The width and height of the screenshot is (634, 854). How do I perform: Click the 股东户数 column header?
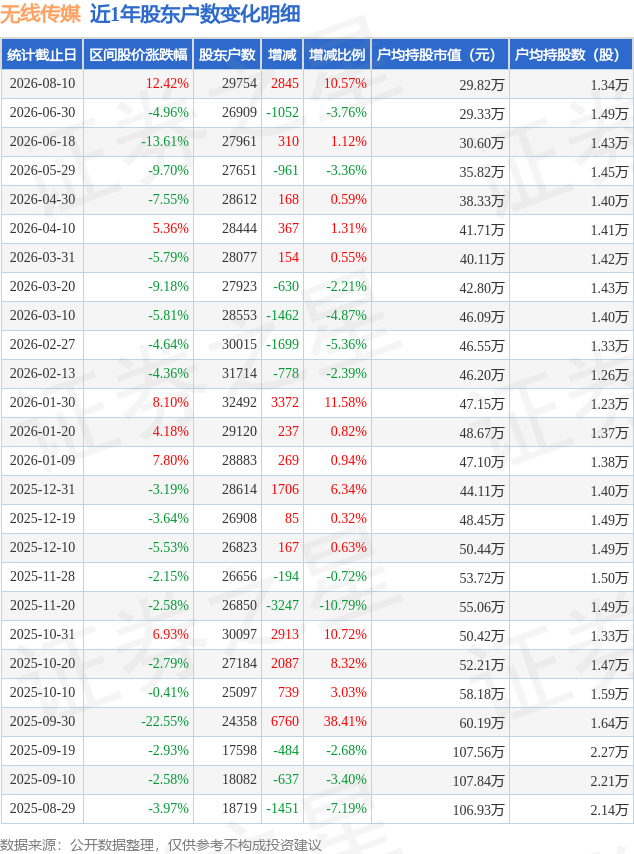(227, 54)
